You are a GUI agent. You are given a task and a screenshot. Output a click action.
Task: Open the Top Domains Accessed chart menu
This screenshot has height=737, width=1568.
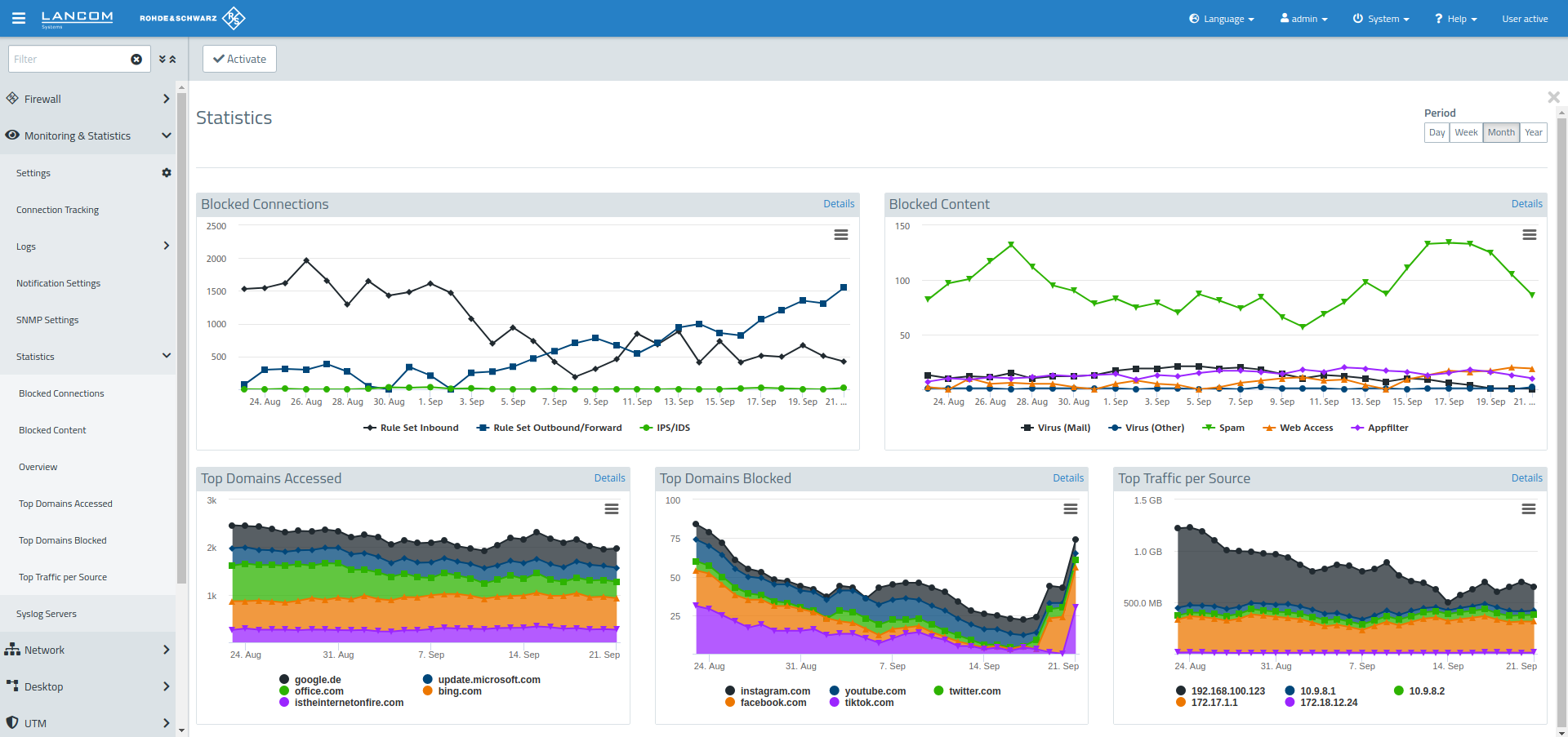[612, 508]
